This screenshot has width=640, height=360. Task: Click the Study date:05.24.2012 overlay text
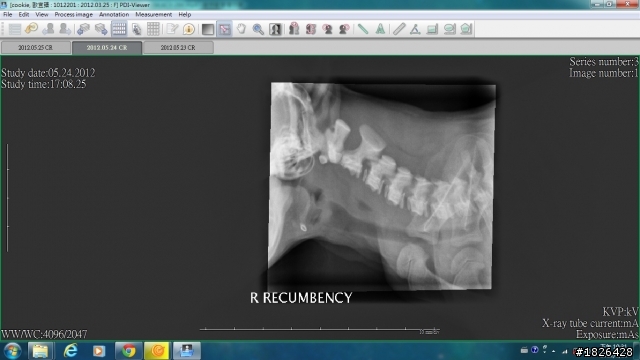click(48, 73)
